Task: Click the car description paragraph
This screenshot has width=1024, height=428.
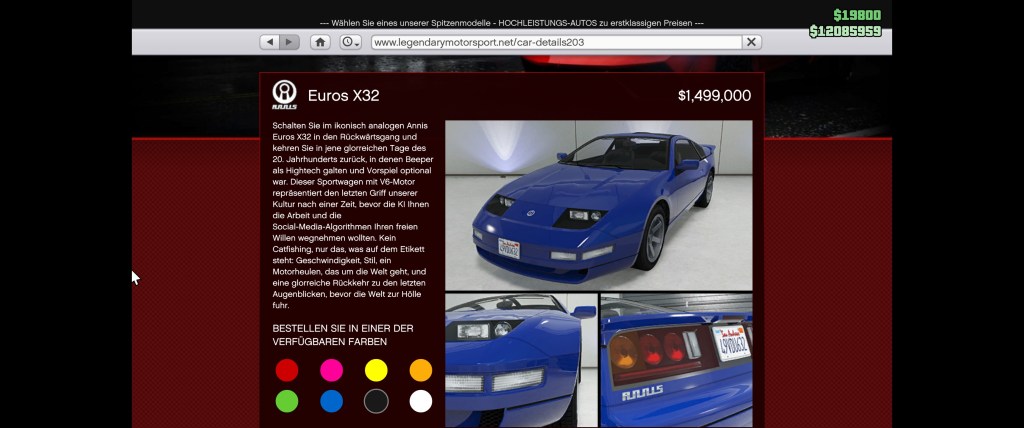Action: [353, 215]
